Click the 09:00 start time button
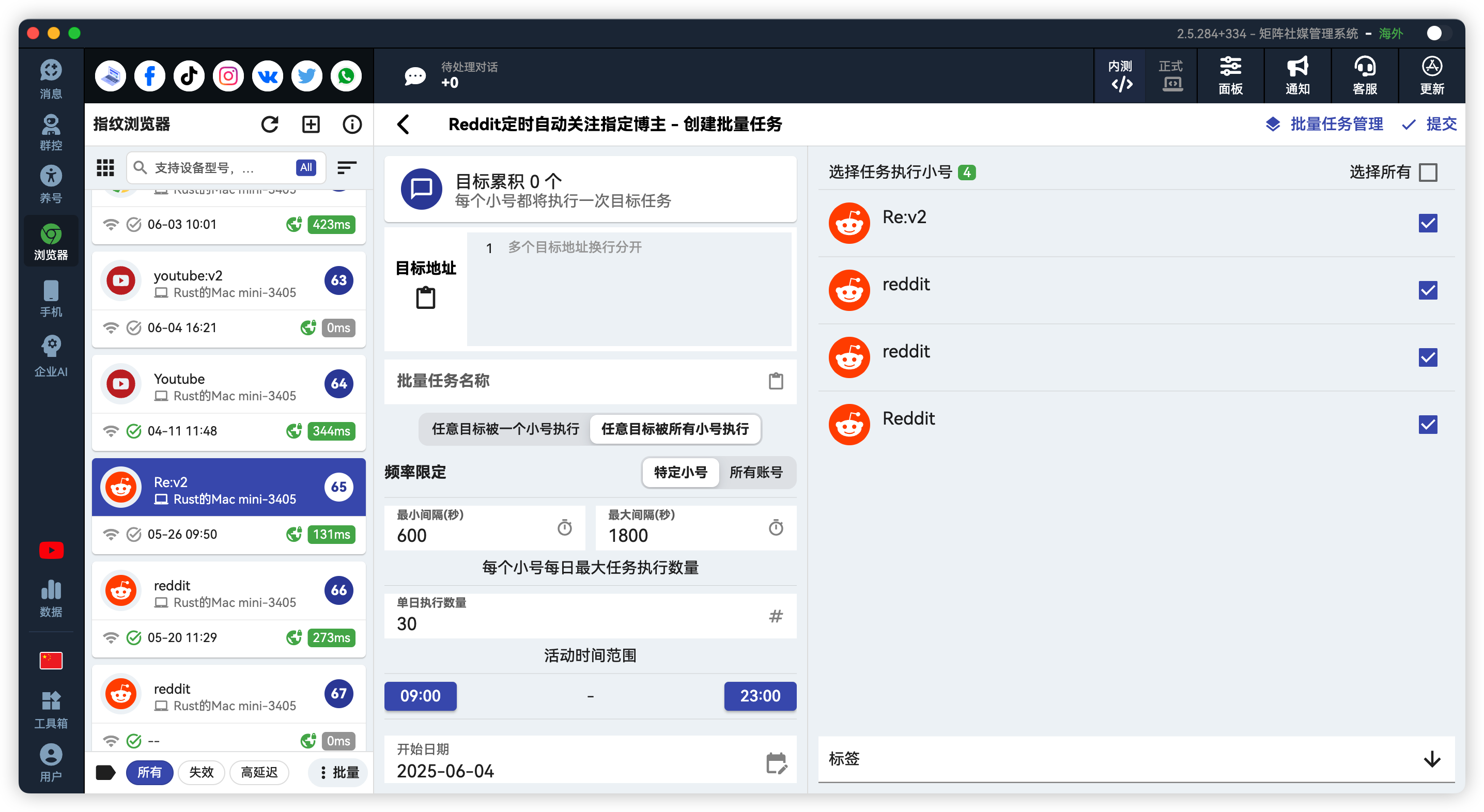Viewport: 1484px width, 812px height. 421,696
